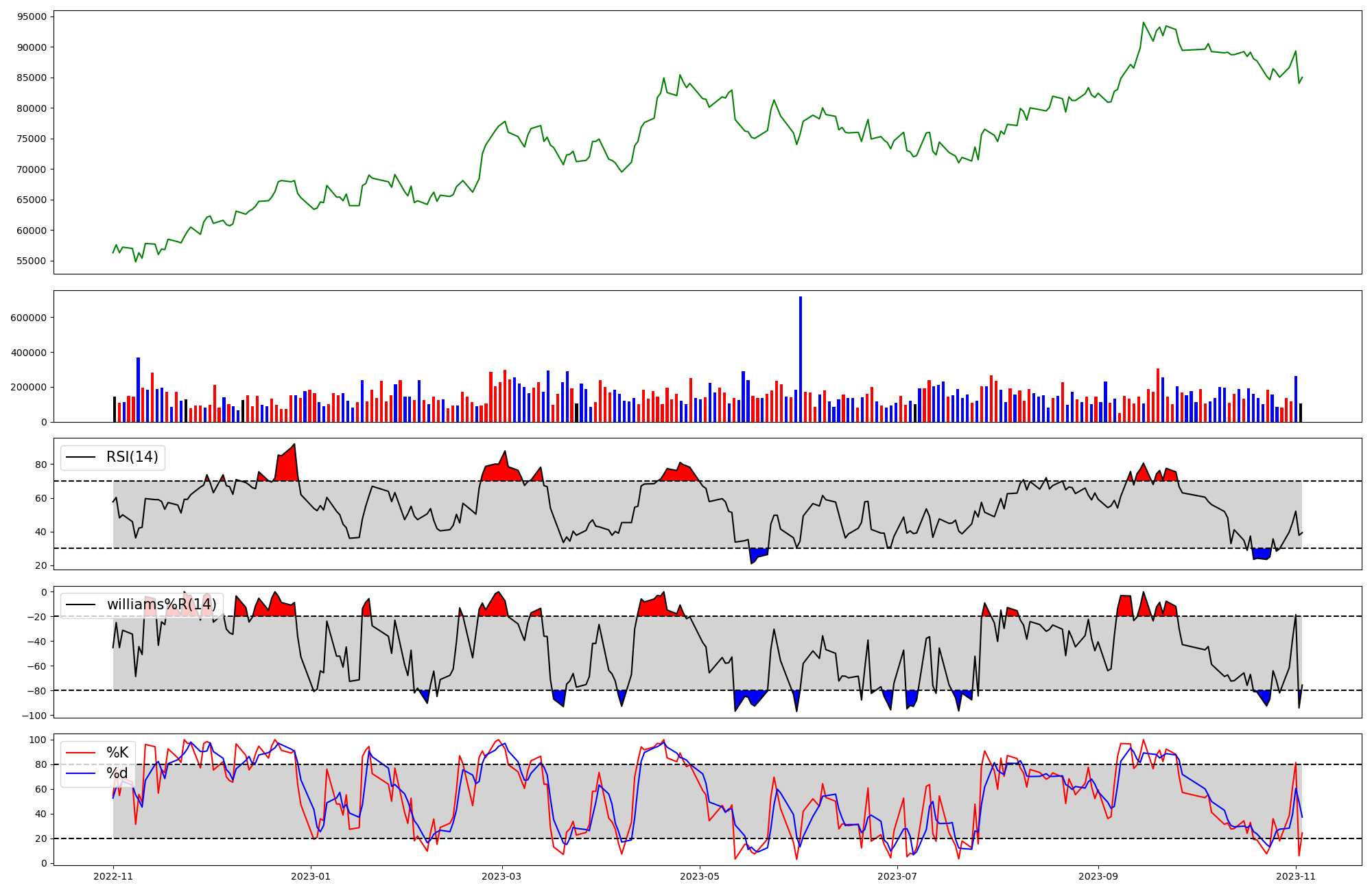This screenshot has width=1372, height=892.
Task: Click the highest peak of the green price line
Action: click(1143, 23)
